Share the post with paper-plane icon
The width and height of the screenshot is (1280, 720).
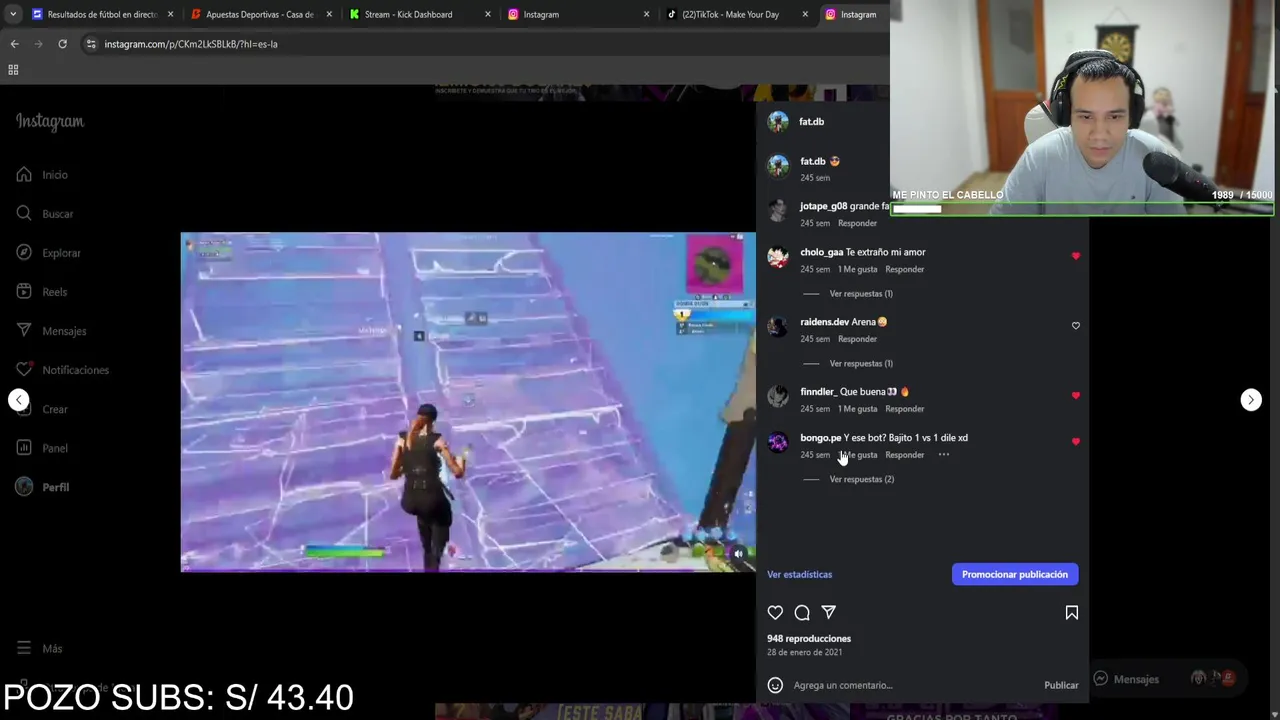828,612
